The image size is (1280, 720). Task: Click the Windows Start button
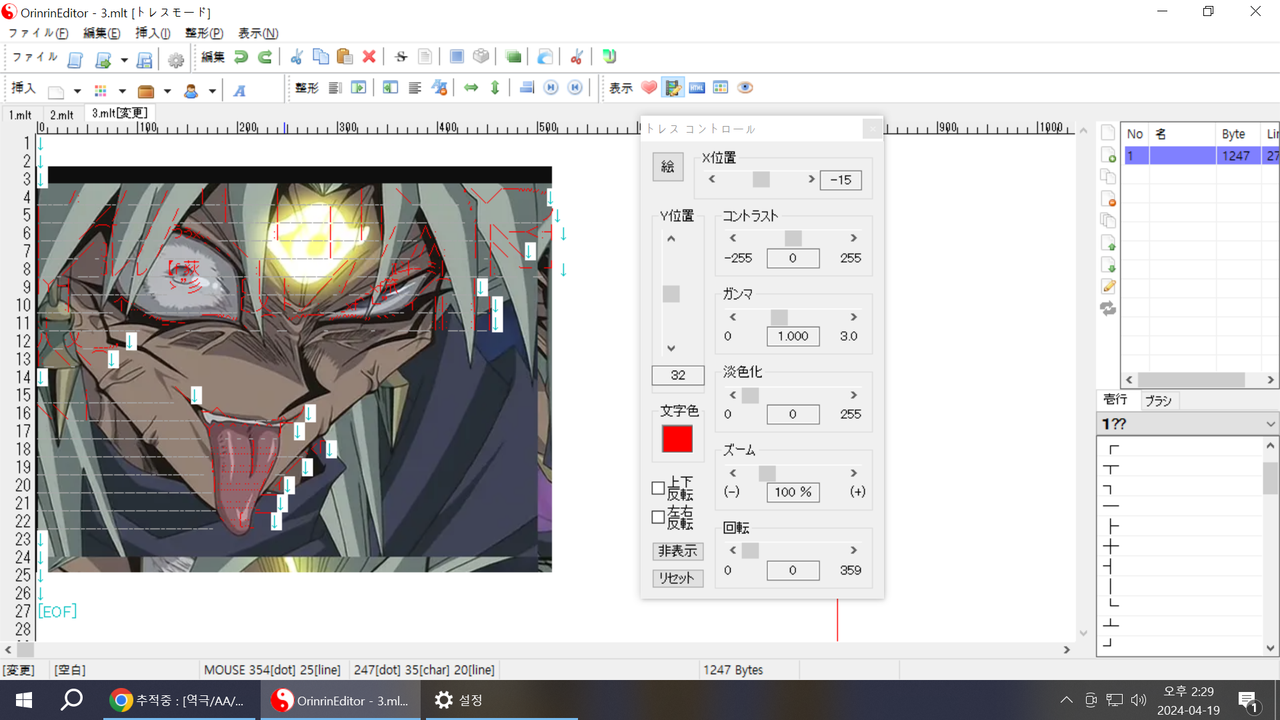tap(24, 700)
